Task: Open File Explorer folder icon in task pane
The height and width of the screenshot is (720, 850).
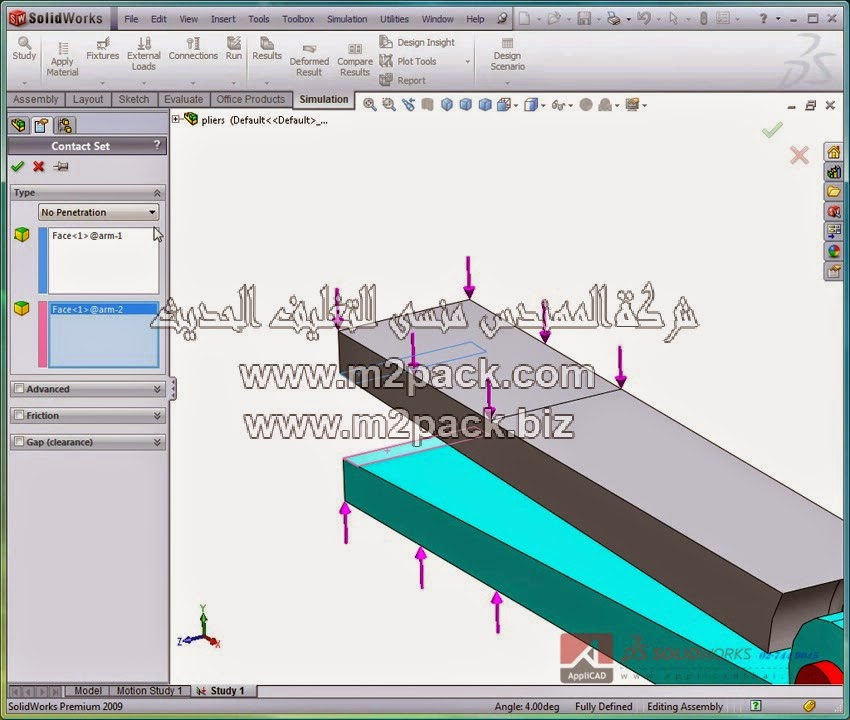Action: 833,192
